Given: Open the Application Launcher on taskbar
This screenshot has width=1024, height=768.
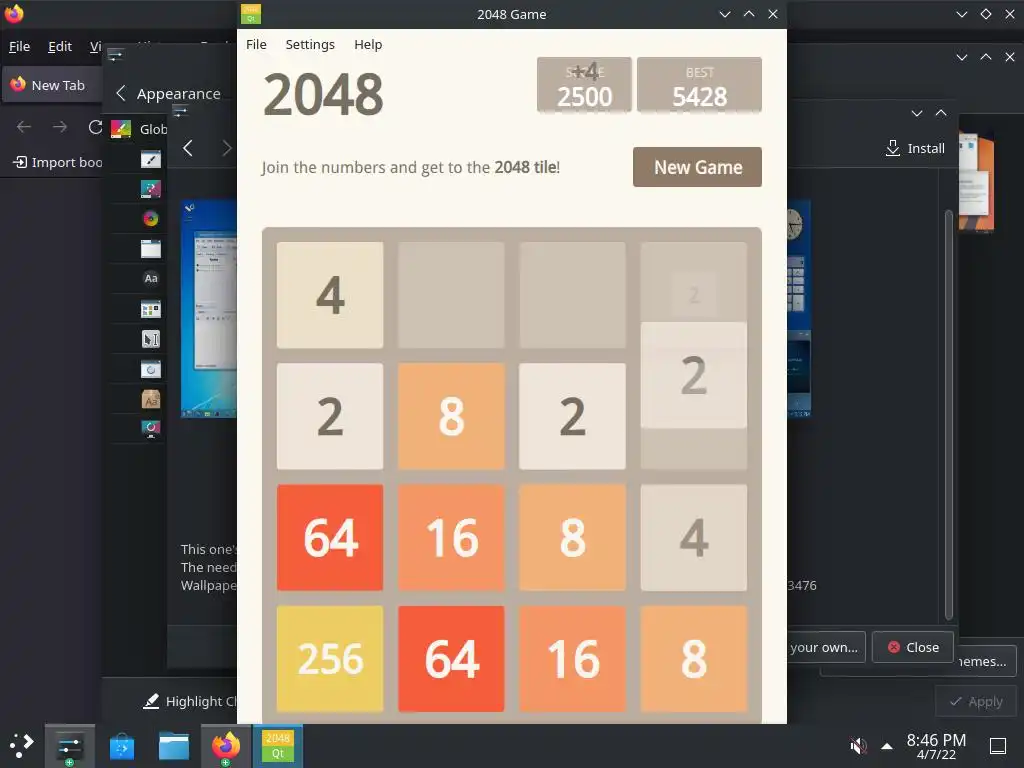Looking at the screenshot, I should (x=21, y=746).
